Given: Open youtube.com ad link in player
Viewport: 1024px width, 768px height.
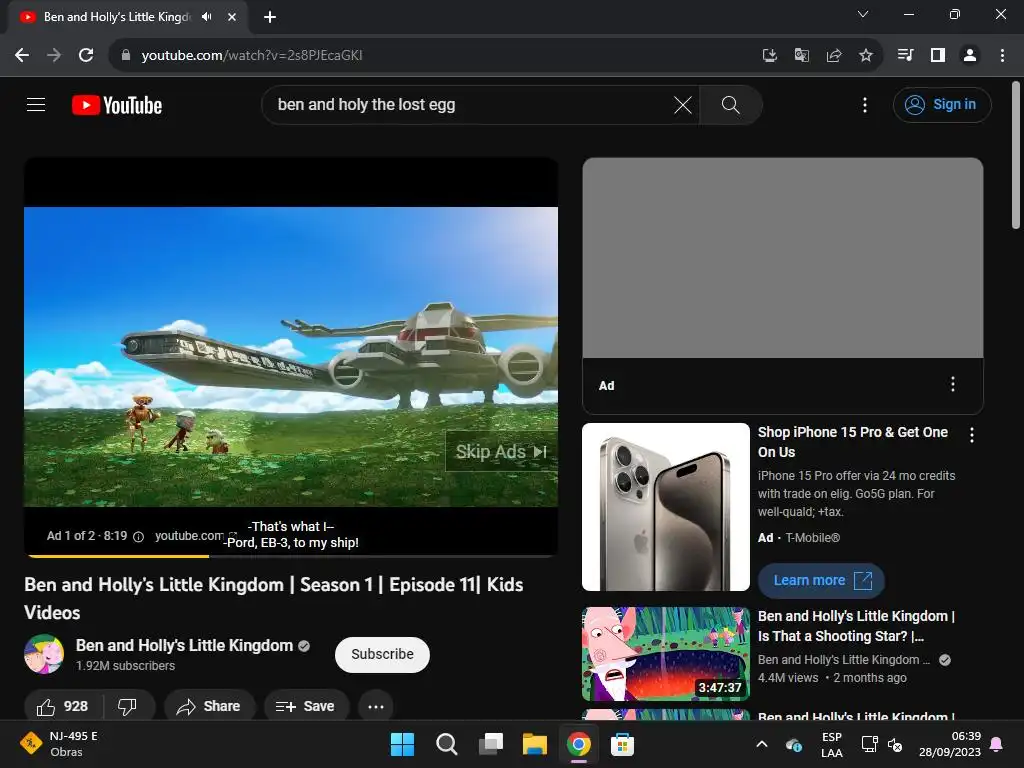Looking at the screenshot, I should coord(195,536).
